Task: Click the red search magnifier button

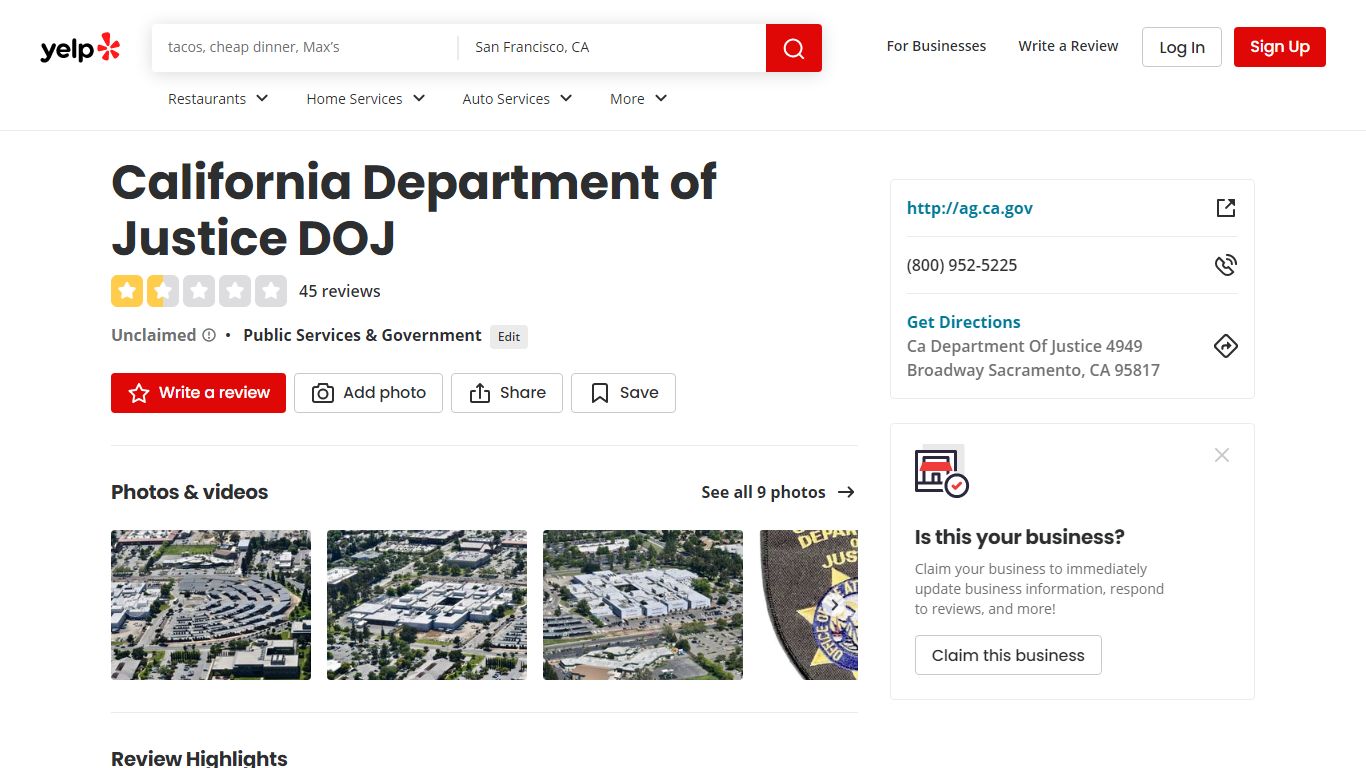Action: coord(794,48)
